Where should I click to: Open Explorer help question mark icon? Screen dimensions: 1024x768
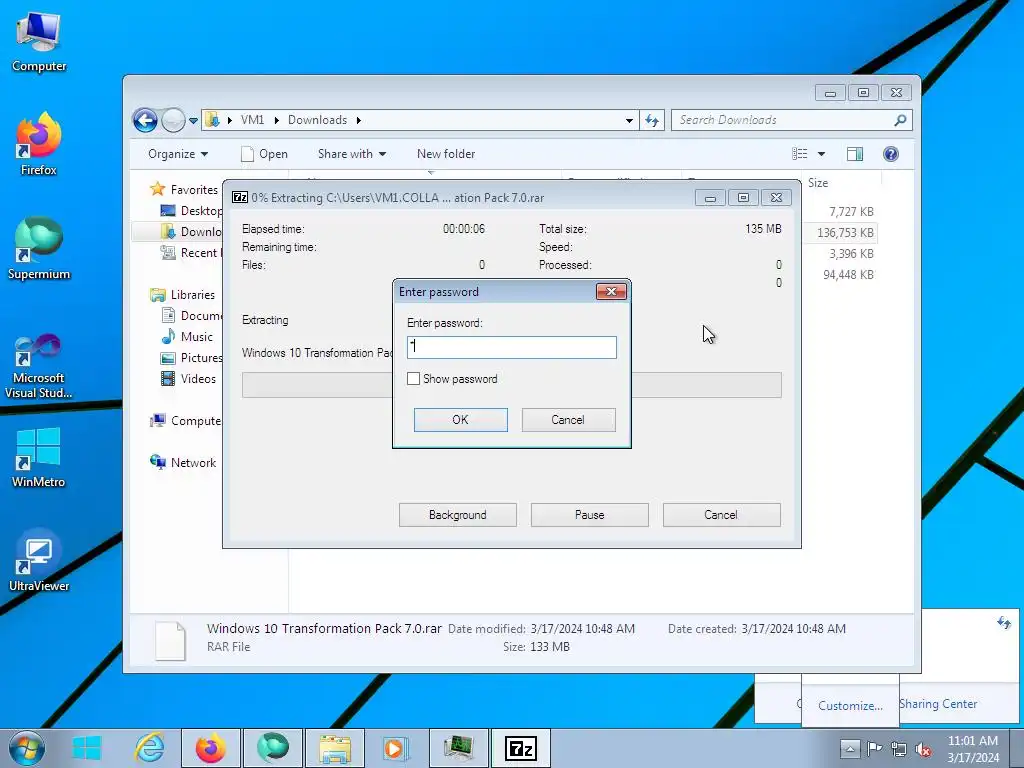point(891,154)
